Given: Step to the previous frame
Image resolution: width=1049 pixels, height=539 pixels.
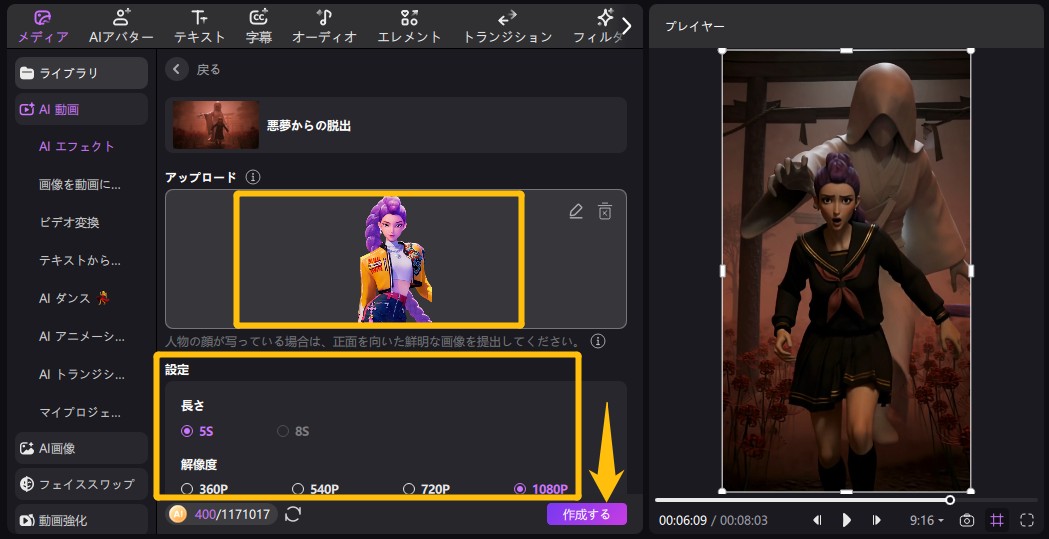Looking at the screenshot, I should coord(817,520).
